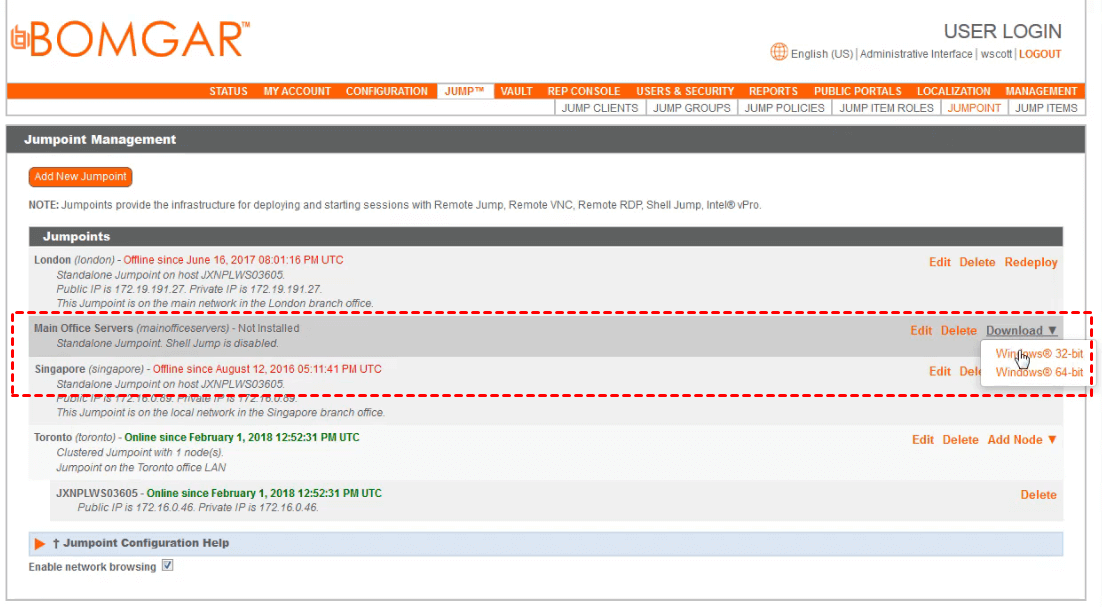The height and width of the screenshot is (607, 1102).
Task: Log out using the LOGOUT link
Action: coord(1040,54)
